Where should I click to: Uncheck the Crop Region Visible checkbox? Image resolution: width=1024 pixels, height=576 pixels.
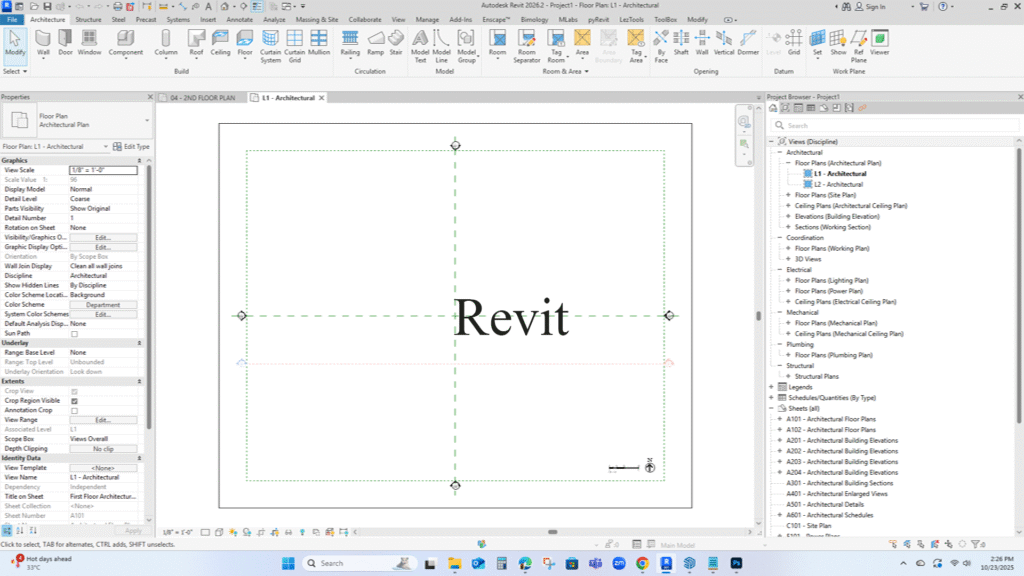pos(74,401)
